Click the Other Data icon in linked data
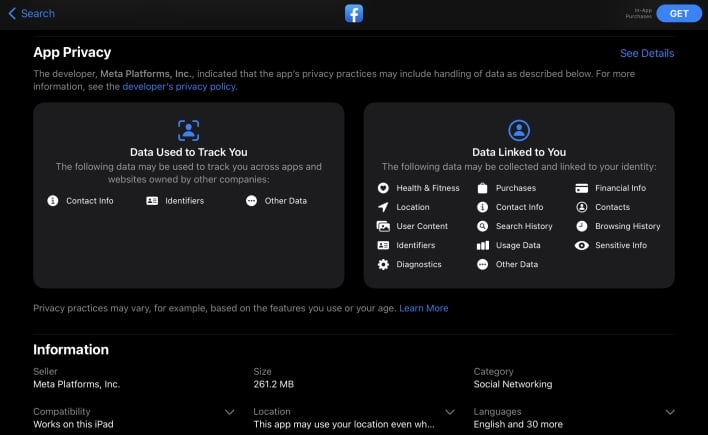The width and height of the screenshot is (708, 435). point(482,264)
